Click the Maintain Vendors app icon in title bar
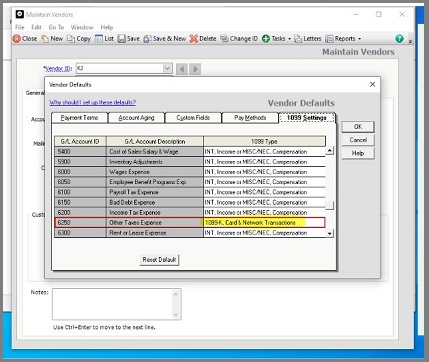Screen dimensions: 429x362 [x=20, y=14]
